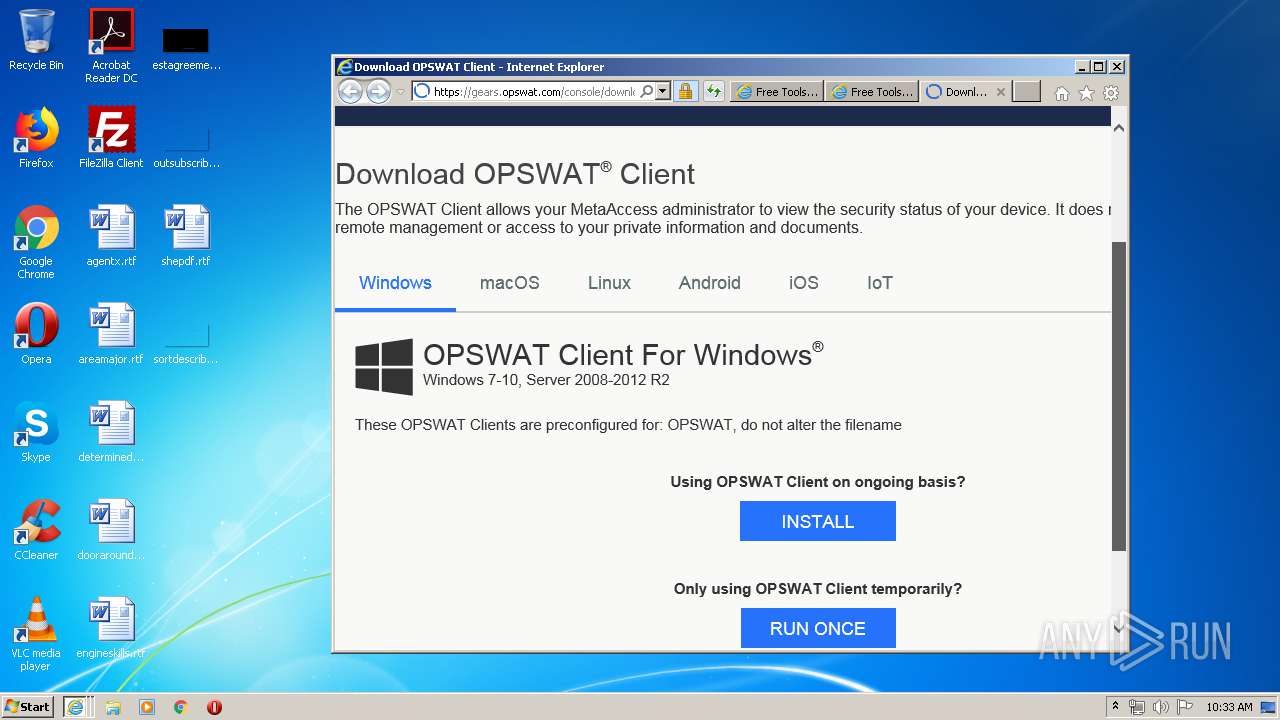Image resolution: width=1280 pixels, height=720 pixels.
Task: Select the macOS platform tab
Action: 509,283
